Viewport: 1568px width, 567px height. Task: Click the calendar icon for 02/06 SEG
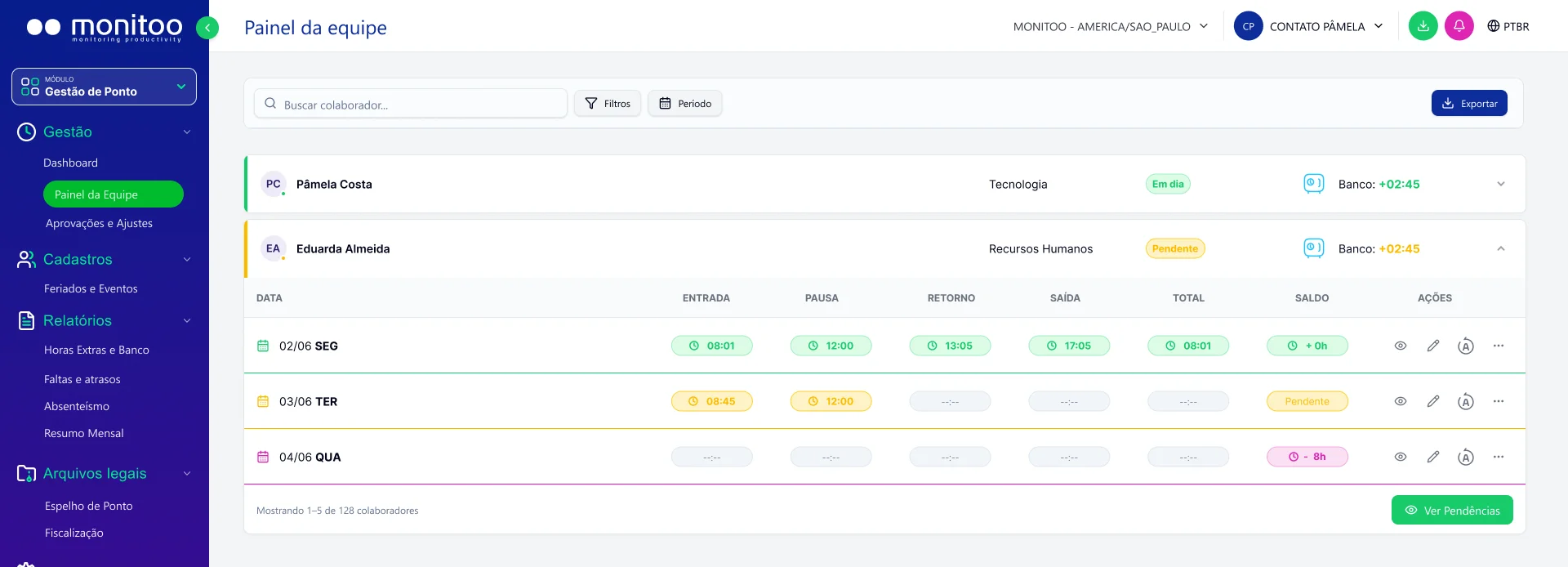pos(263,346)
